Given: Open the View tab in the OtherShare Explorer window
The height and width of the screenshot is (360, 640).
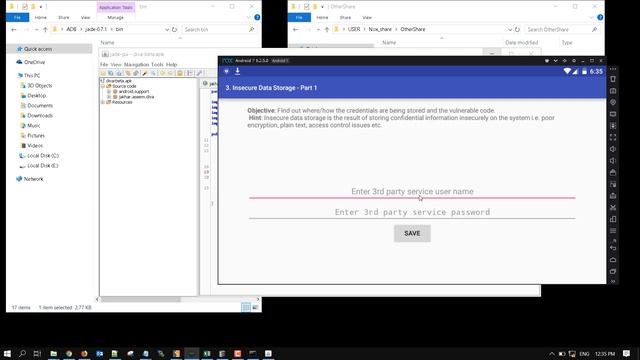Looking at the screenshot, I should [367, 18].
